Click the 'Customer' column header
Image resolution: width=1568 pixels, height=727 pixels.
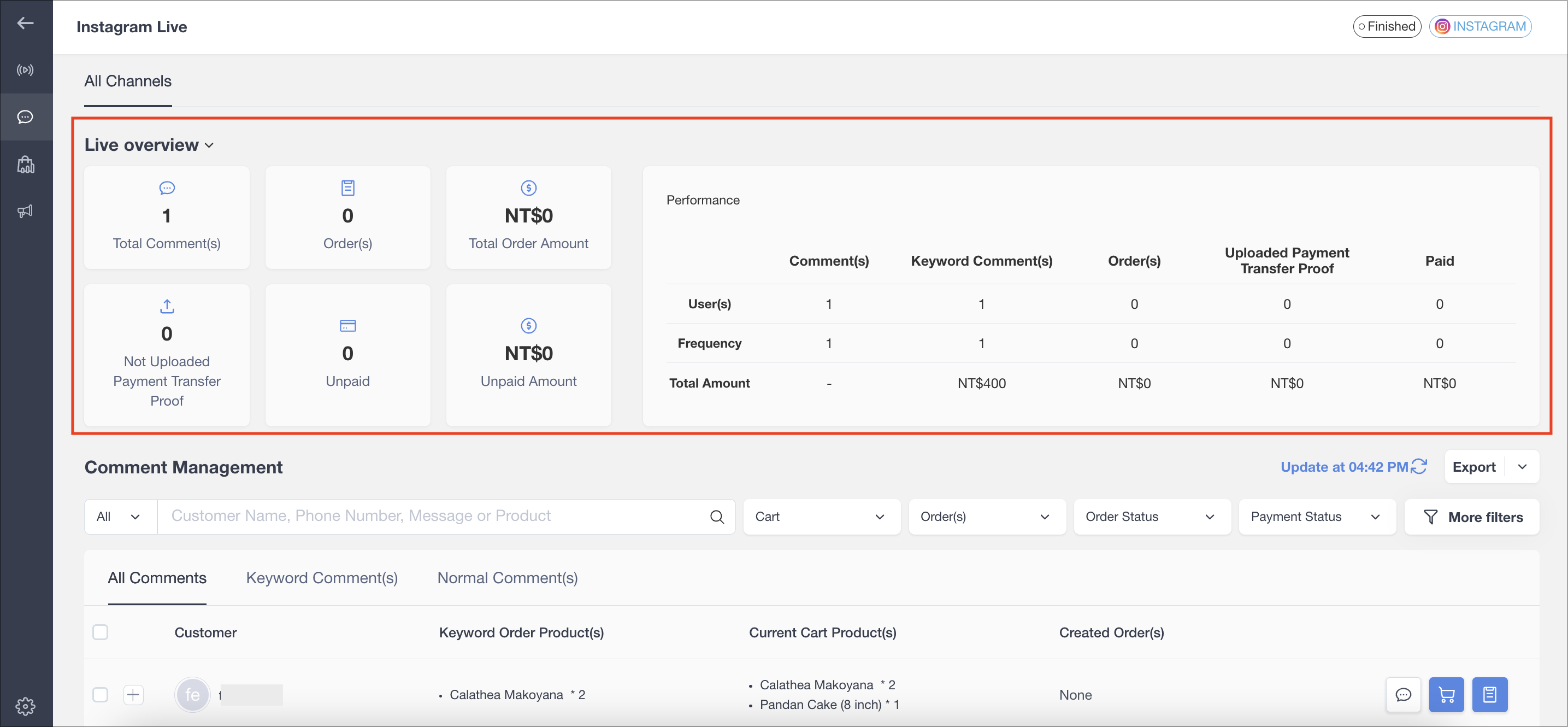point(205,632)
